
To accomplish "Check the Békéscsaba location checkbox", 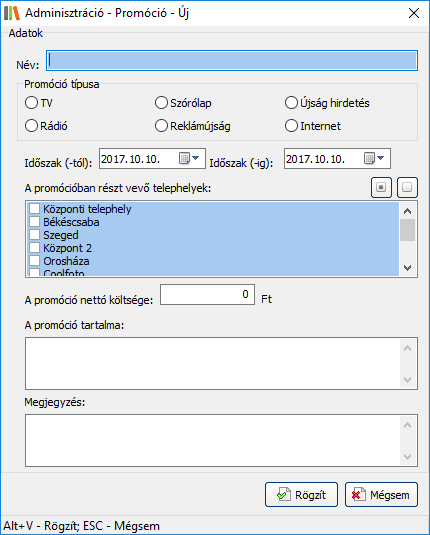I will tap(34, 222).
